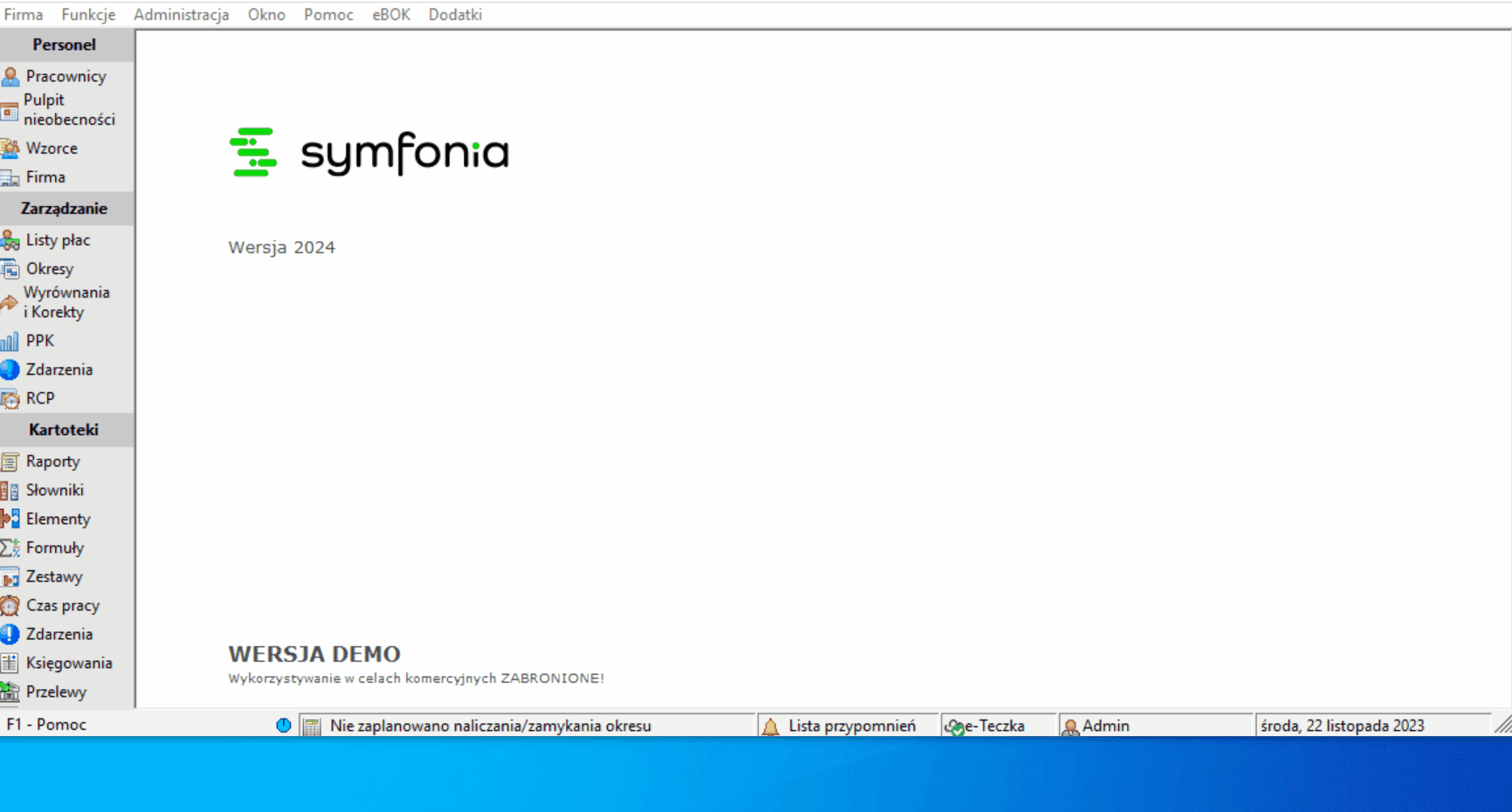This screenshot has width=1512, height=812.
Task: Select the Słowniki books icon
Action: (10, 491)
